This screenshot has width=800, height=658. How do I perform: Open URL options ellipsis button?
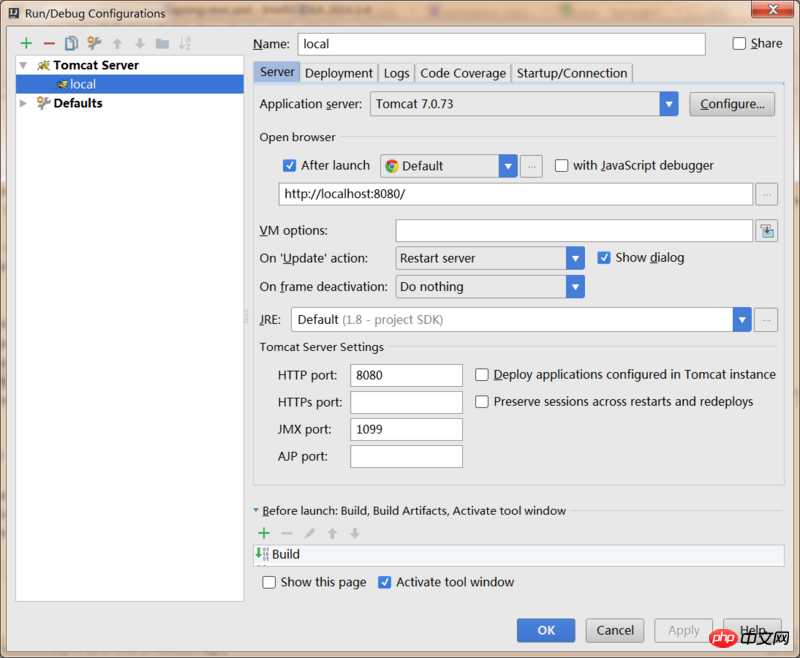[766, 194]
